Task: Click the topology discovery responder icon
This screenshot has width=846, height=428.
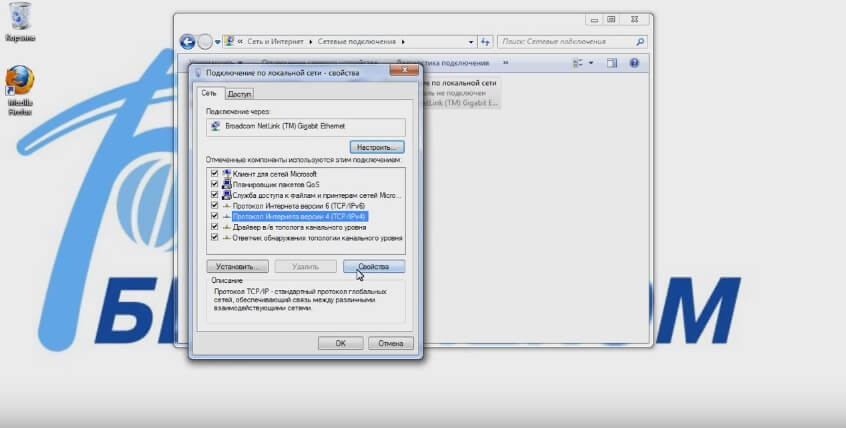Action: pyautogui.click(x=227, y=237)
